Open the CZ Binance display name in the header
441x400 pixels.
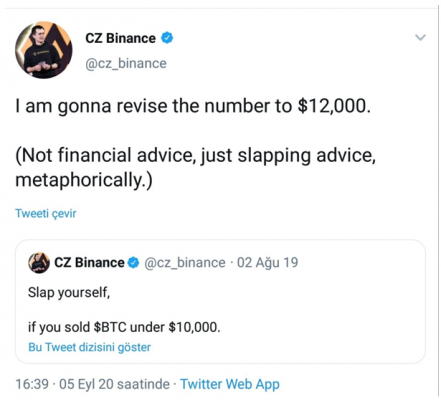[x=120, y=38]
